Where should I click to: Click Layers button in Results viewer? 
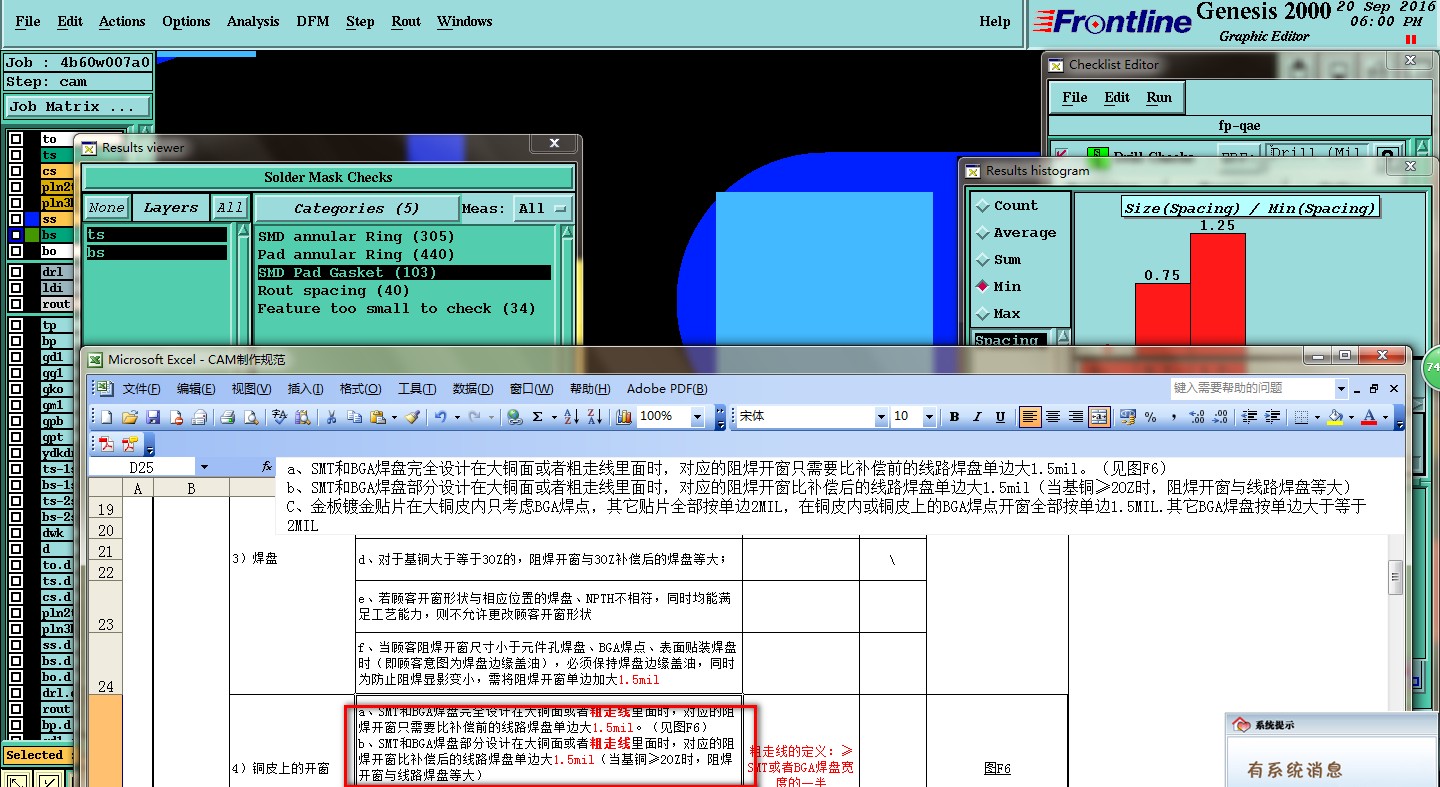(170, 208)
